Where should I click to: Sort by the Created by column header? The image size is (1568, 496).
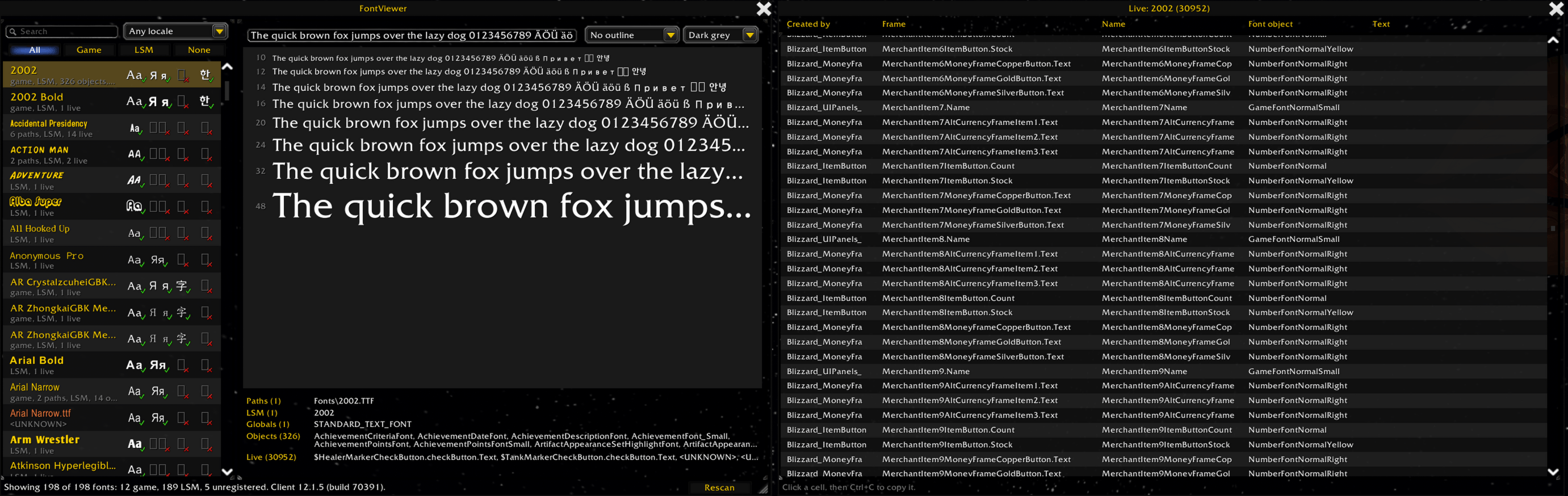808,24
